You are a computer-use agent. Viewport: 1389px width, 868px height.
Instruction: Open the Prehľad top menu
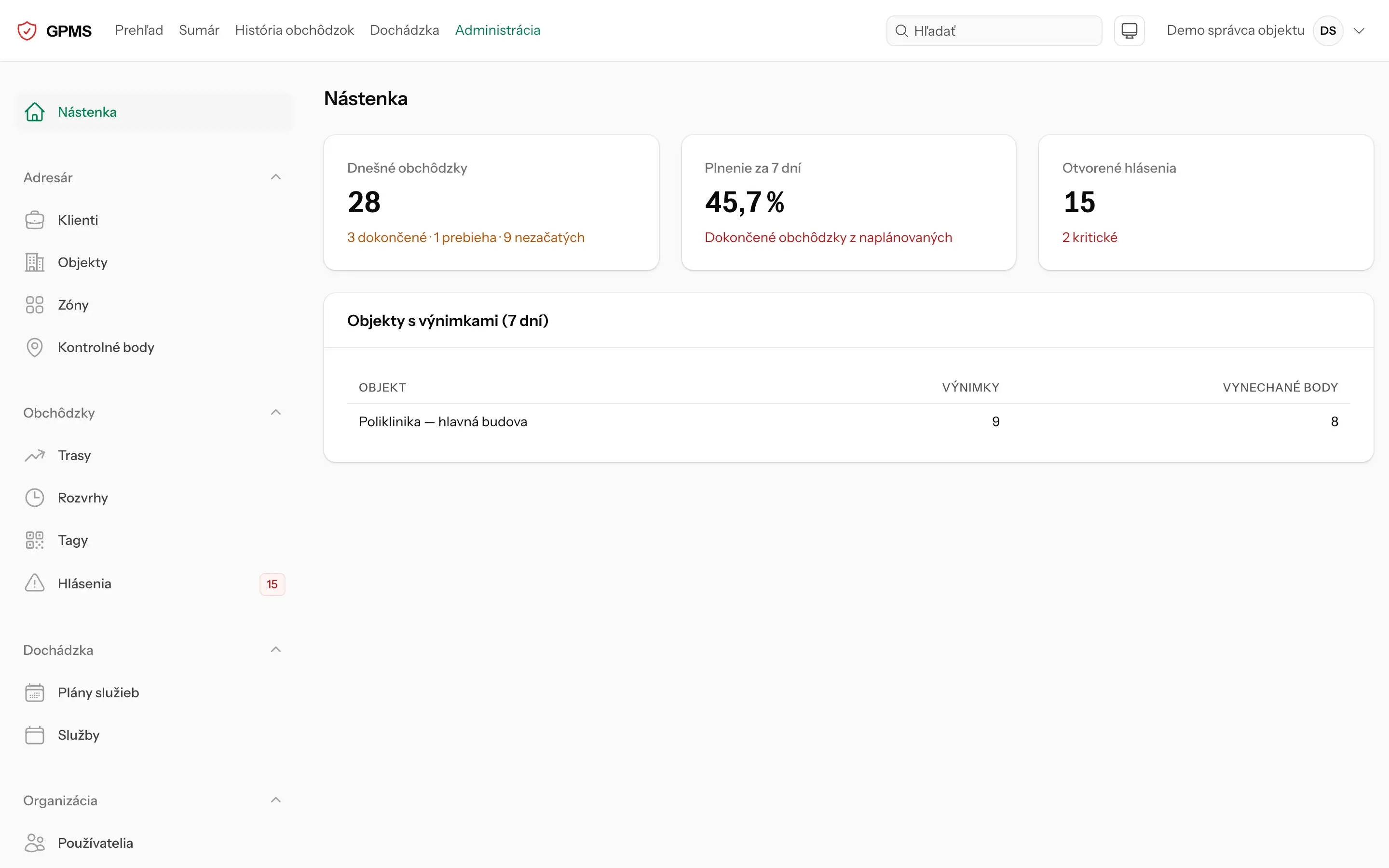139,30
